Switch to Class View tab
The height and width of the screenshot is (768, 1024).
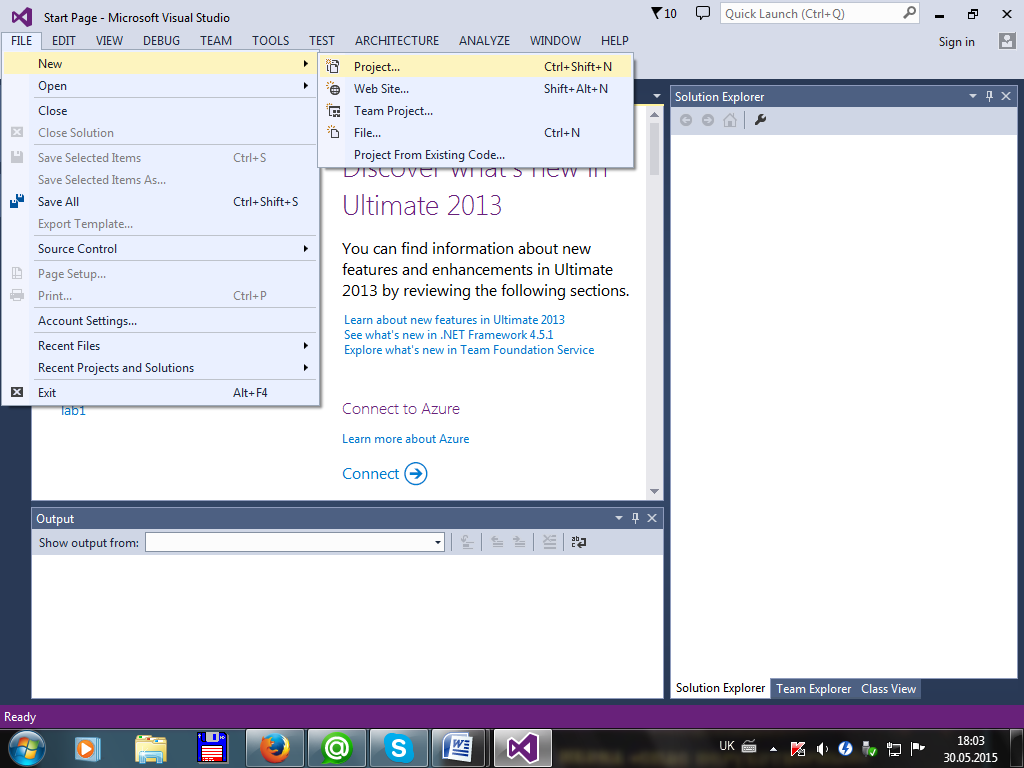click(888, 688)
